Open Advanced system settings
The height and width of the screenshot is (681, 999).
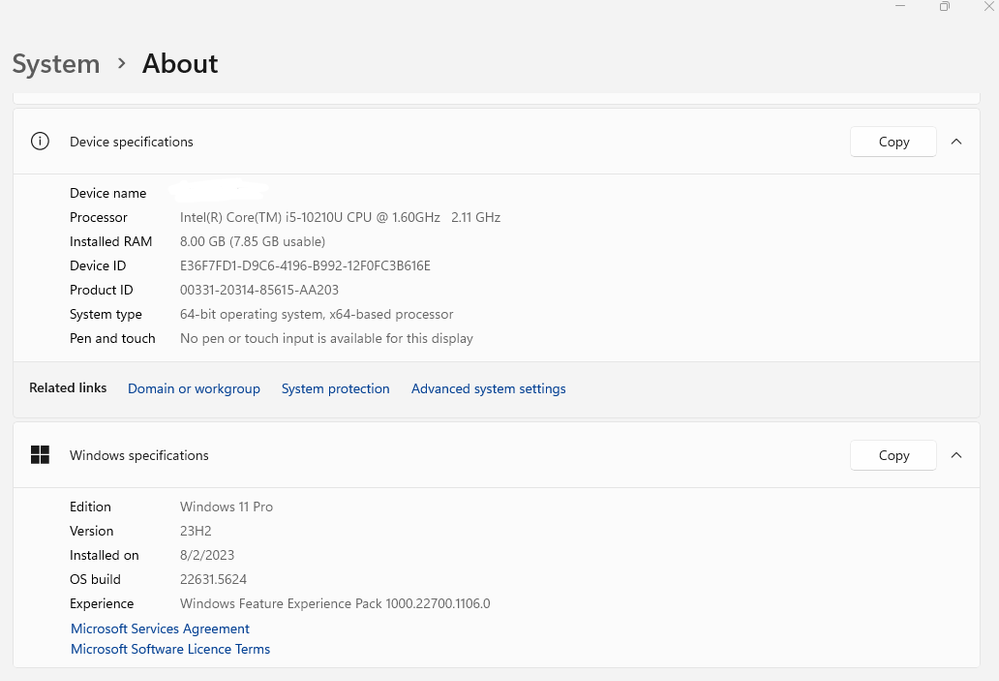488,389
